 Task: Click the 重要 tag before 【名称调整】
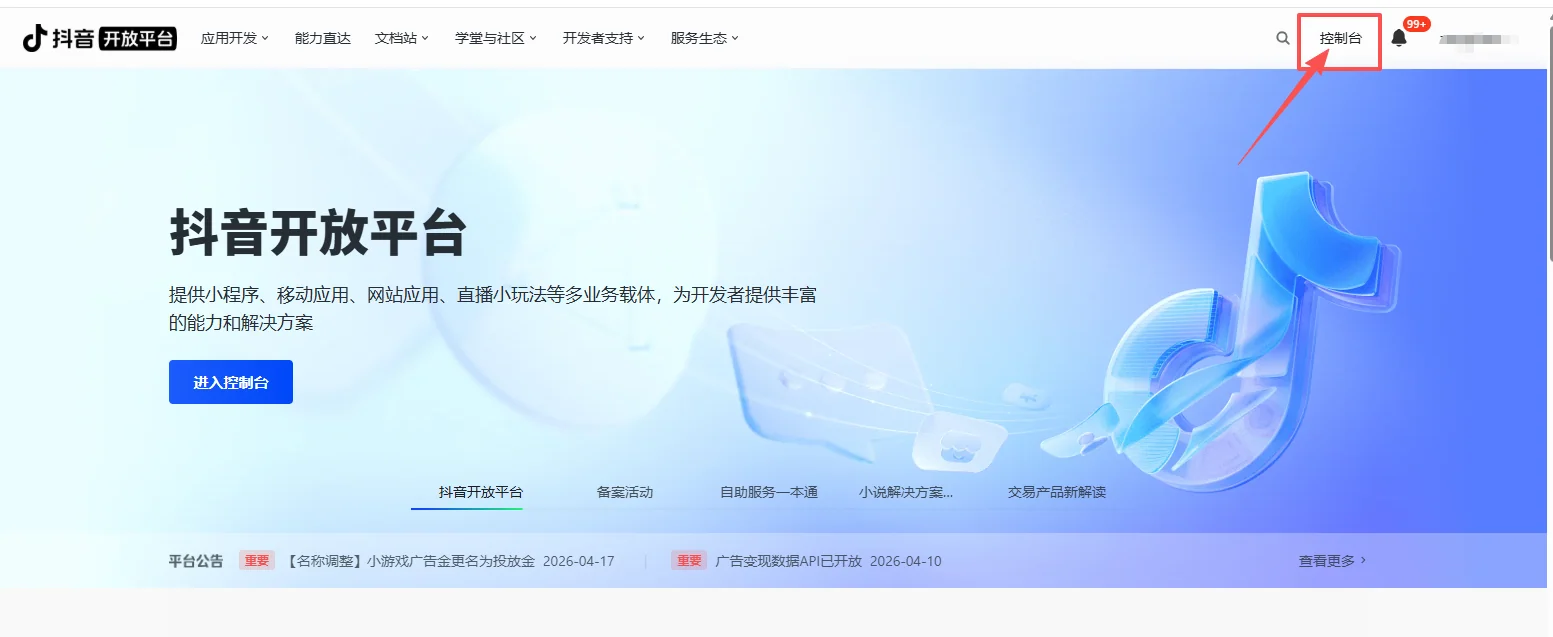(x=257, y=561)
